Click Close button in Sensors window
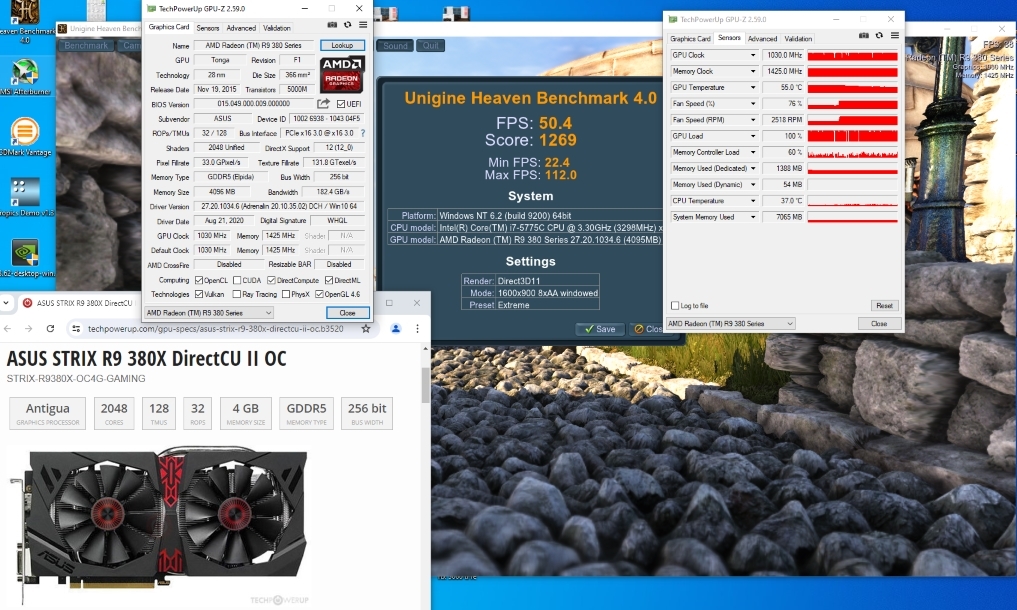The image size is (1017, 610). pos(879,323)
